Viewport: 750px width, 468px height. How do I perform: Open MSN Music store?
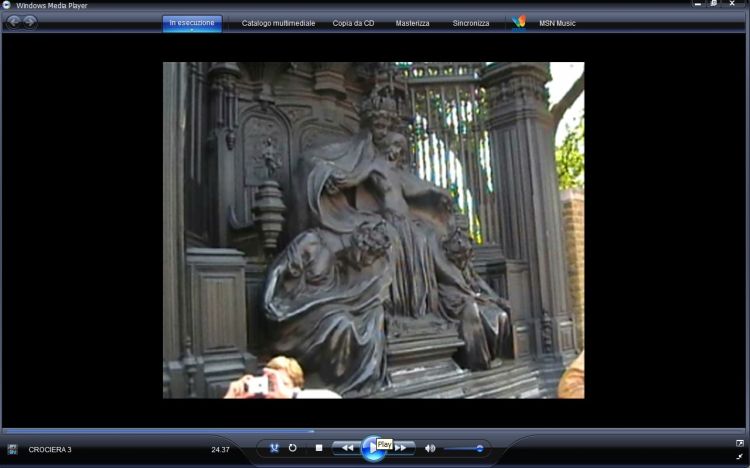[x=558, y=23]
